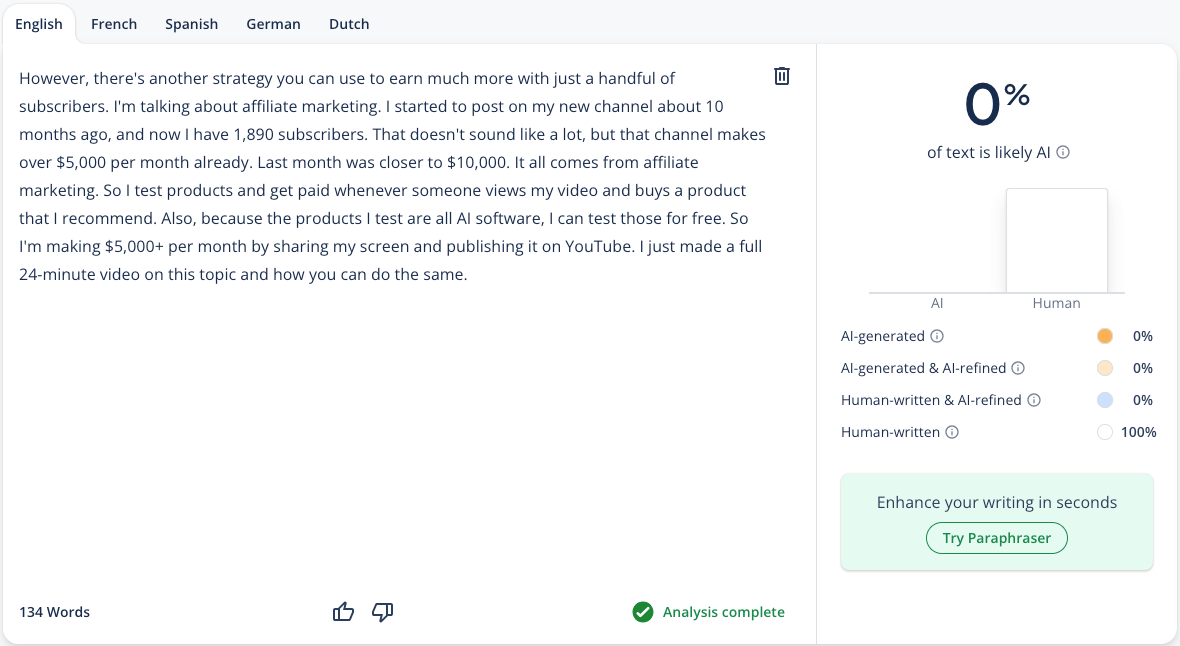Viewport: 1180px width, 646px height.
Task: Switch to the French tab
Action: point(114,24)
